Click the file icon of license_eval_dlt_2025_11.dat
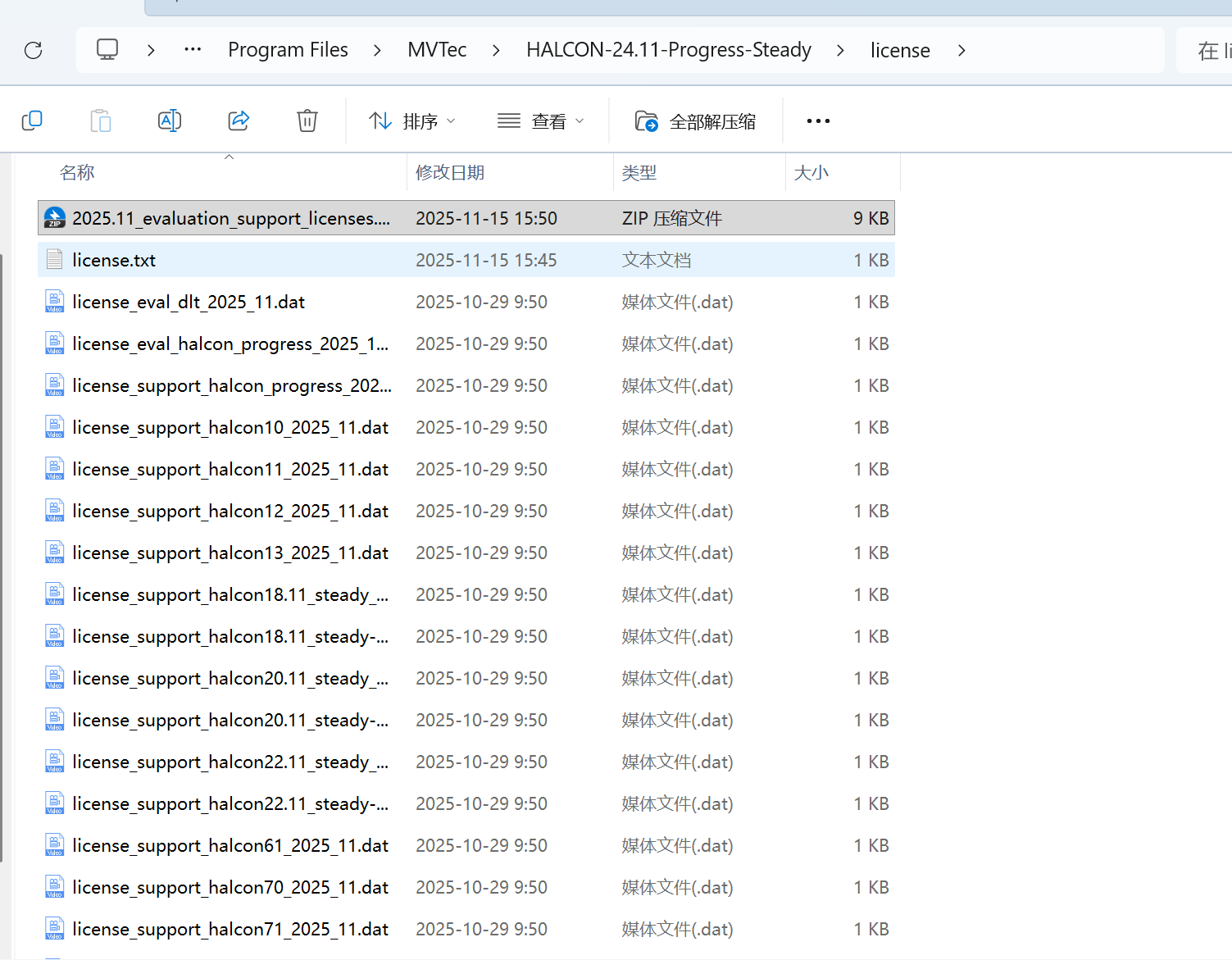This screenshot has height=960, width=1232. (55, 302)
